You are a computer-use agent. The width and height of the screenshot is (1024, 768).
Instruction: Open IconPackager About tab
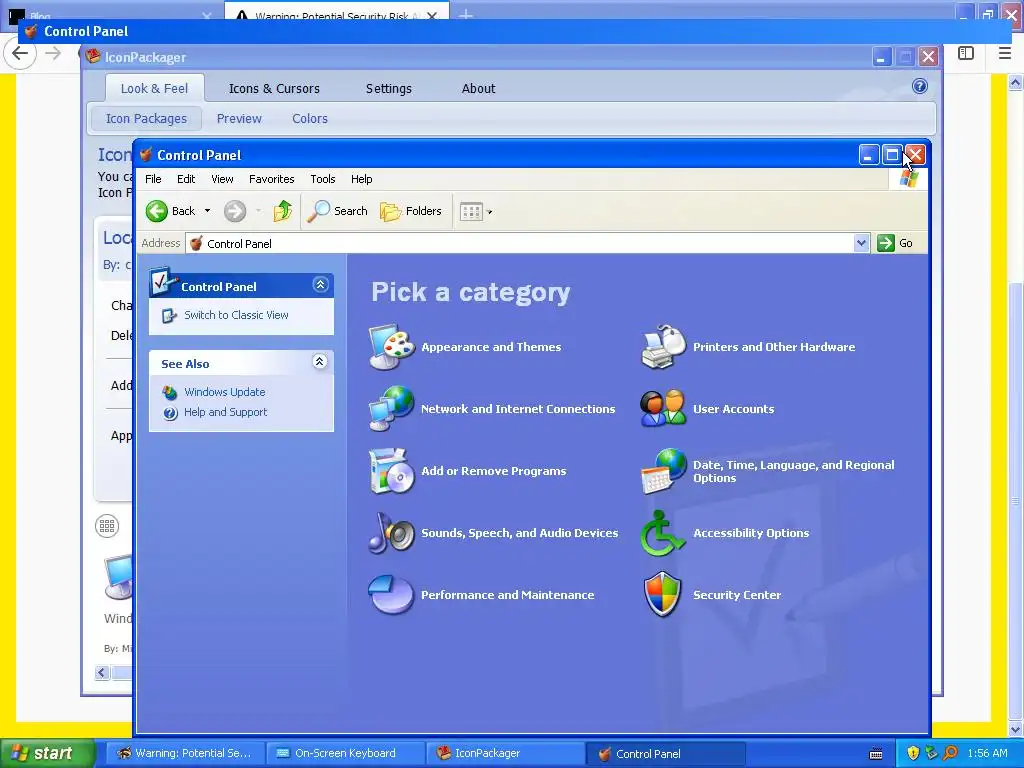[479, 88]
